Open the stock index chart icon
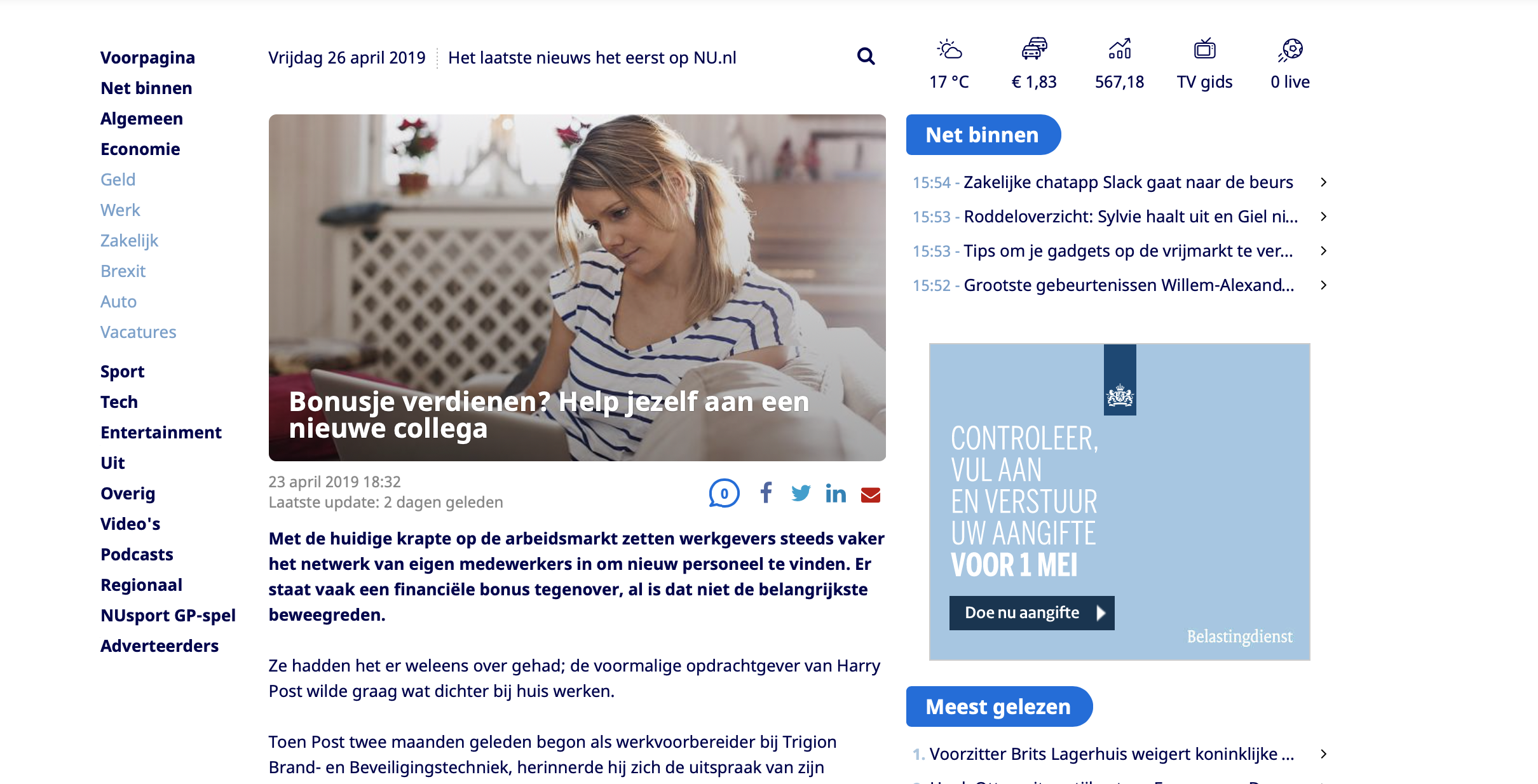 coord(1119,49)
